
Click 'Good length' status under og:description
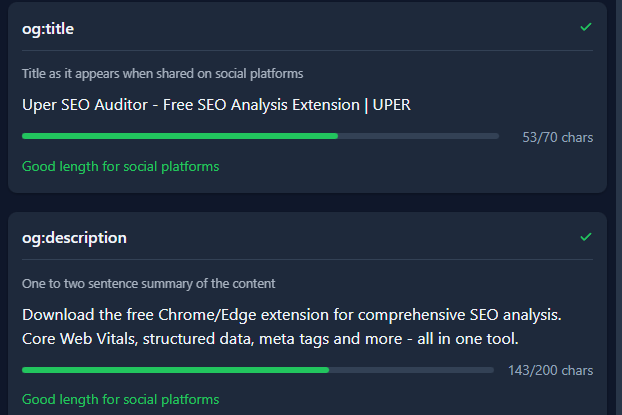(x=120, y=399)
